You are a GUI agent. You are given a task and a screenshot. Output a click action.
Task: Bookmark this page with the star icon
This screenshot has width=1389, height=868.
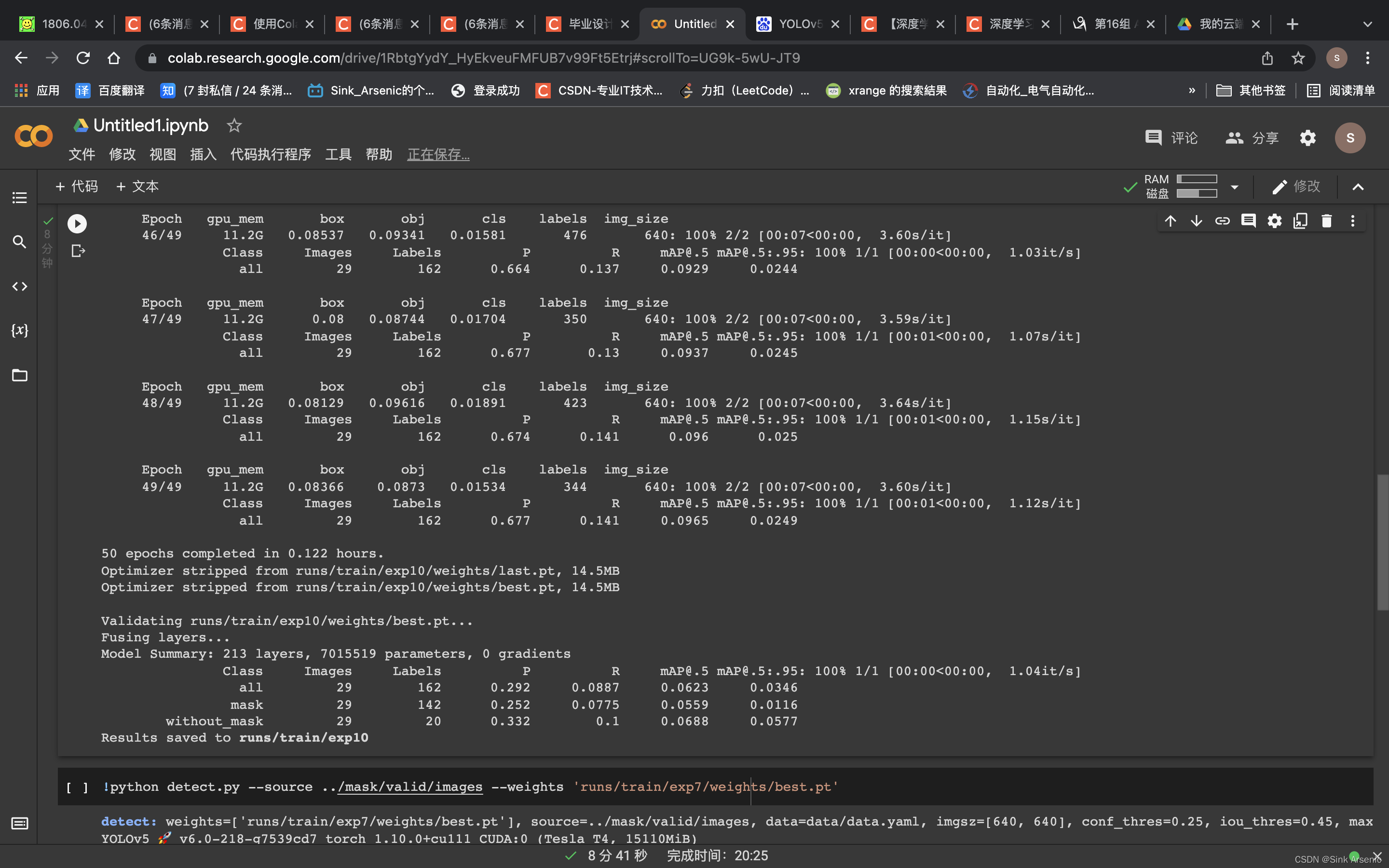coord(1298,58)
